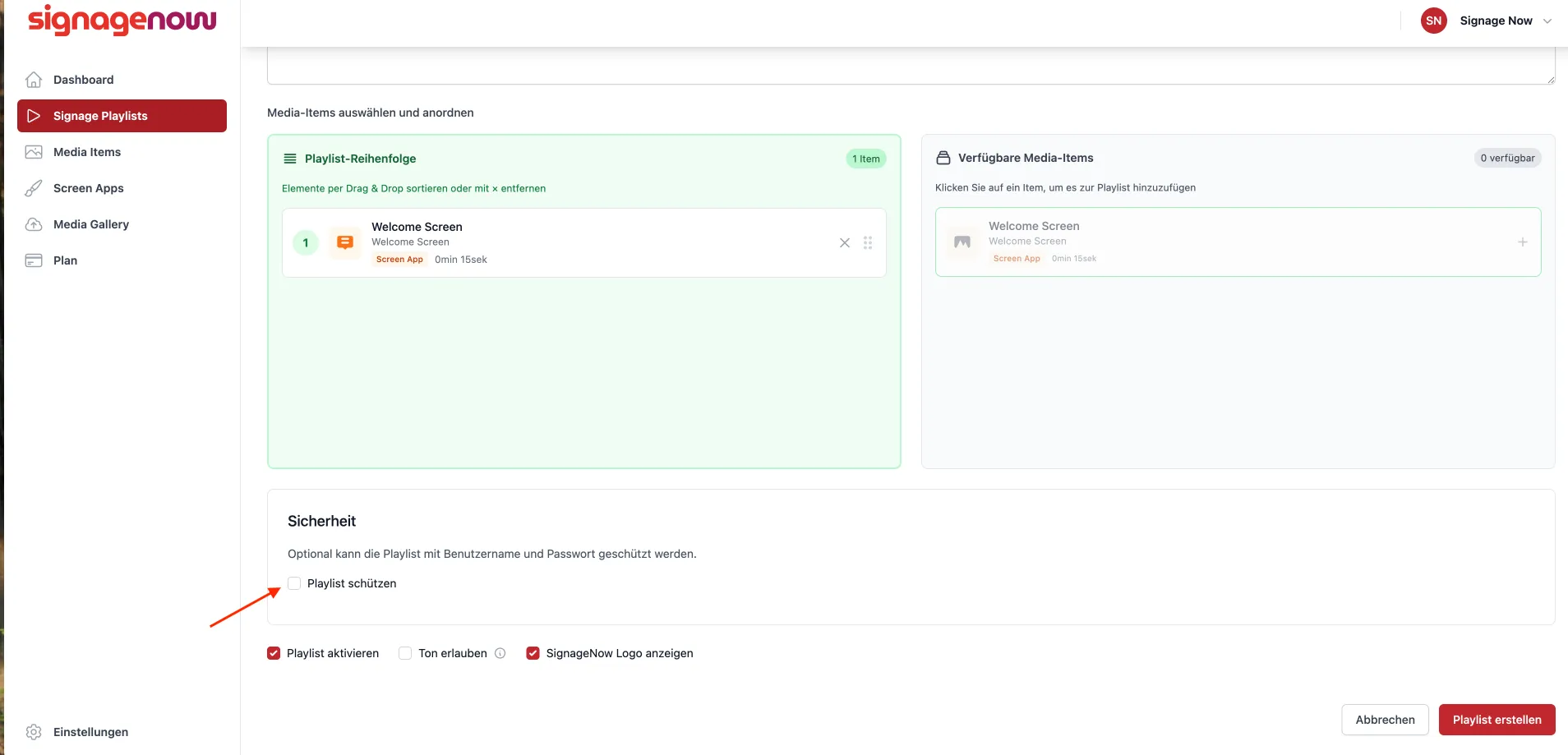Open Einstellungen gear icon
This screenshot has width=1568, height=755.
(x=34, y=732)
